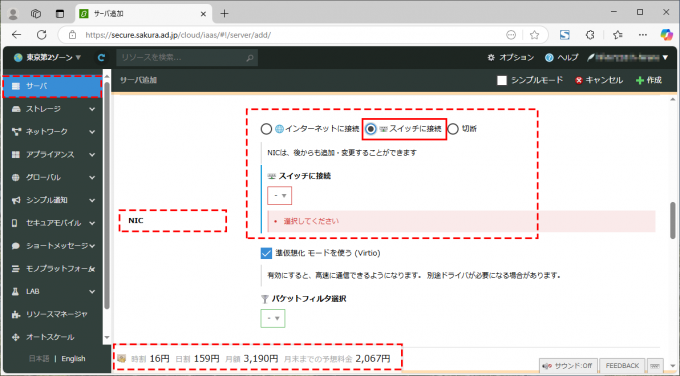Switch the language to English
Screen dimensions: 680x376
pos(73,359)
